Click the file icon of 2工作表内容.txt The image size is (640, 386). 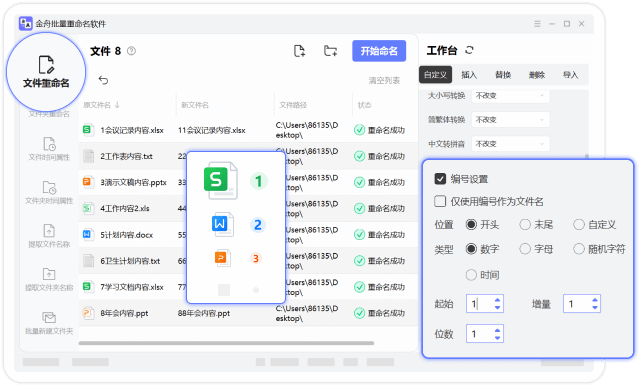[88, 156]
